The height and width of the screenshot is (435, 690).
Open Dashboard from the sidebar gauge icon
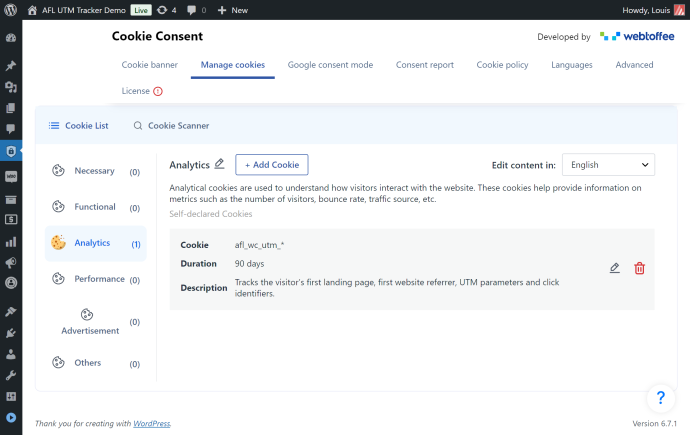click(x=11, y=38)
